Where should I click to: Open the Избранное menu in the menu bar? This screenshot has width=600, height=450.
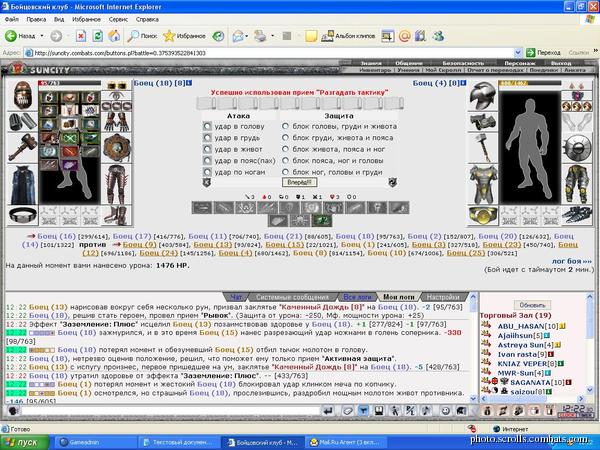[x=86, y=19]
